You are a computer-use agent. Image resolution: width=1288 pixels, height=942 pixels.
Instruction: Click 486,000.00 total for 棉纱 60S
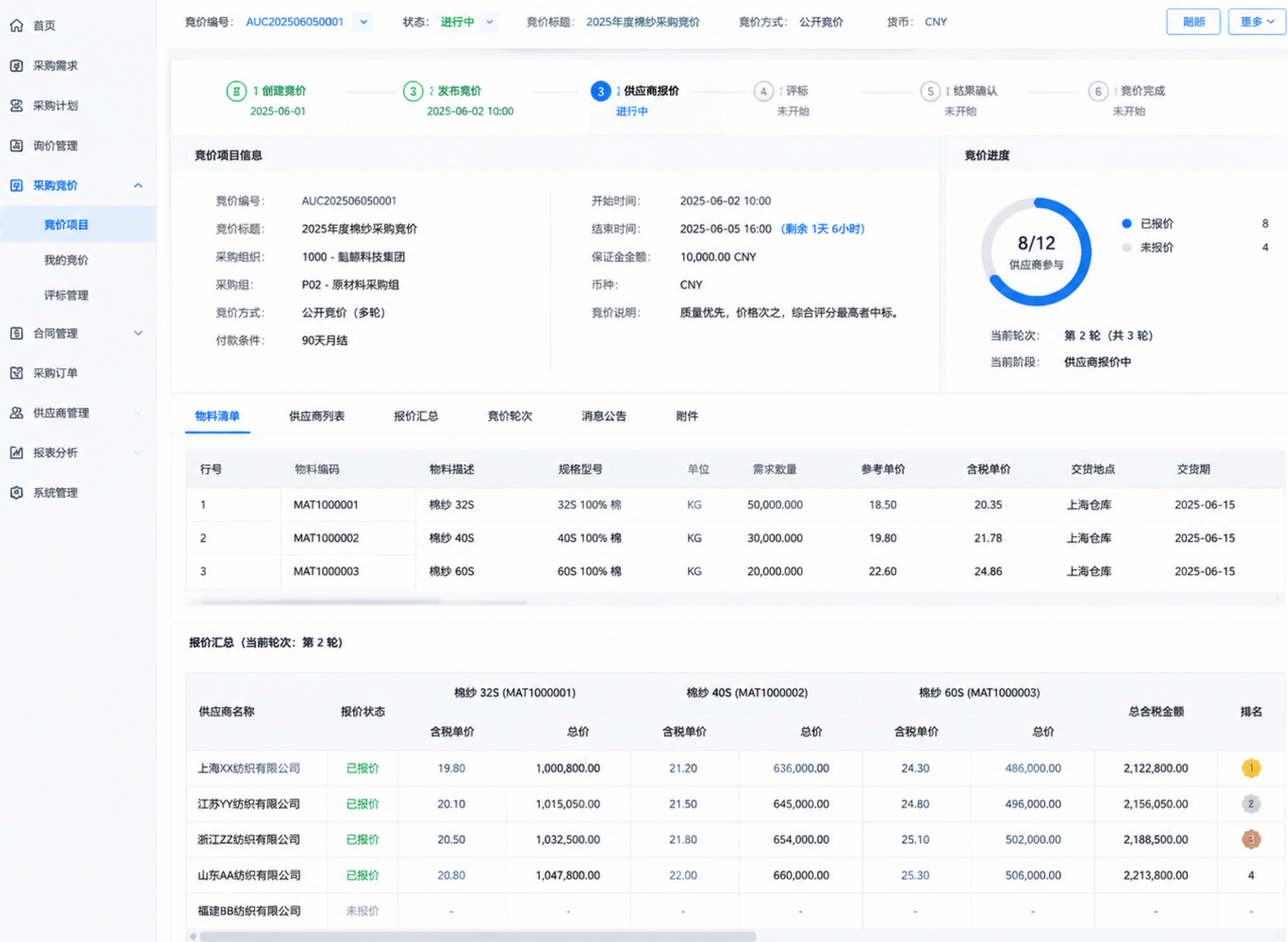point(1033,768)
